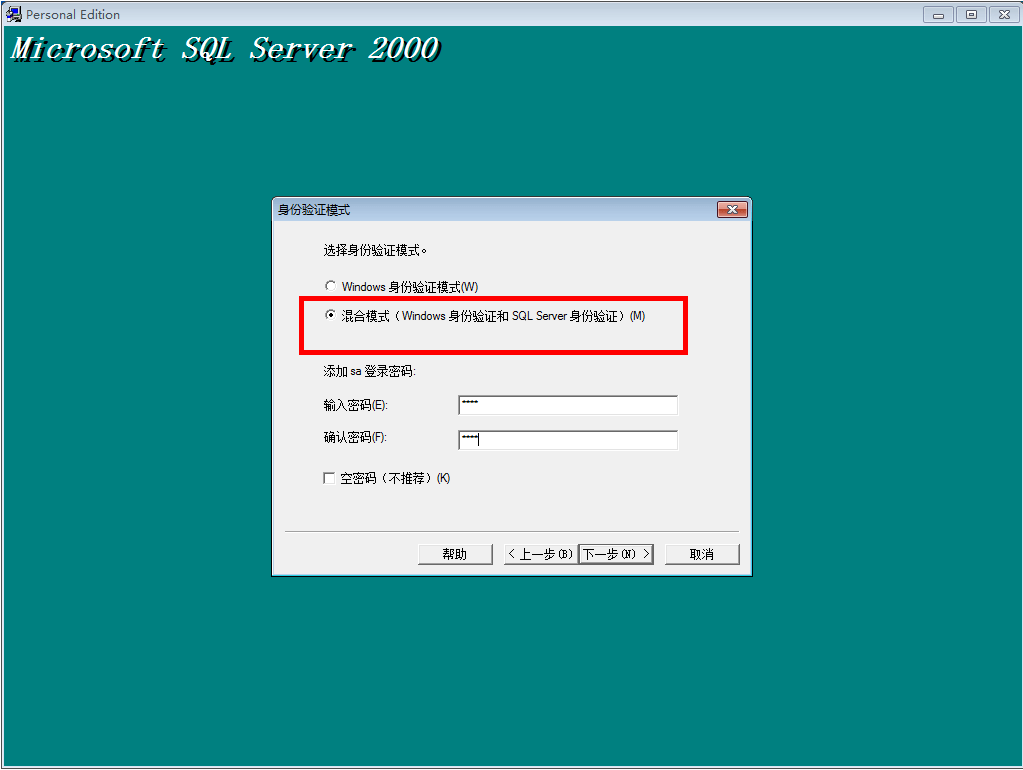
Task: Click the red-highlighted mixed mode option area
Action: [493, 324]
